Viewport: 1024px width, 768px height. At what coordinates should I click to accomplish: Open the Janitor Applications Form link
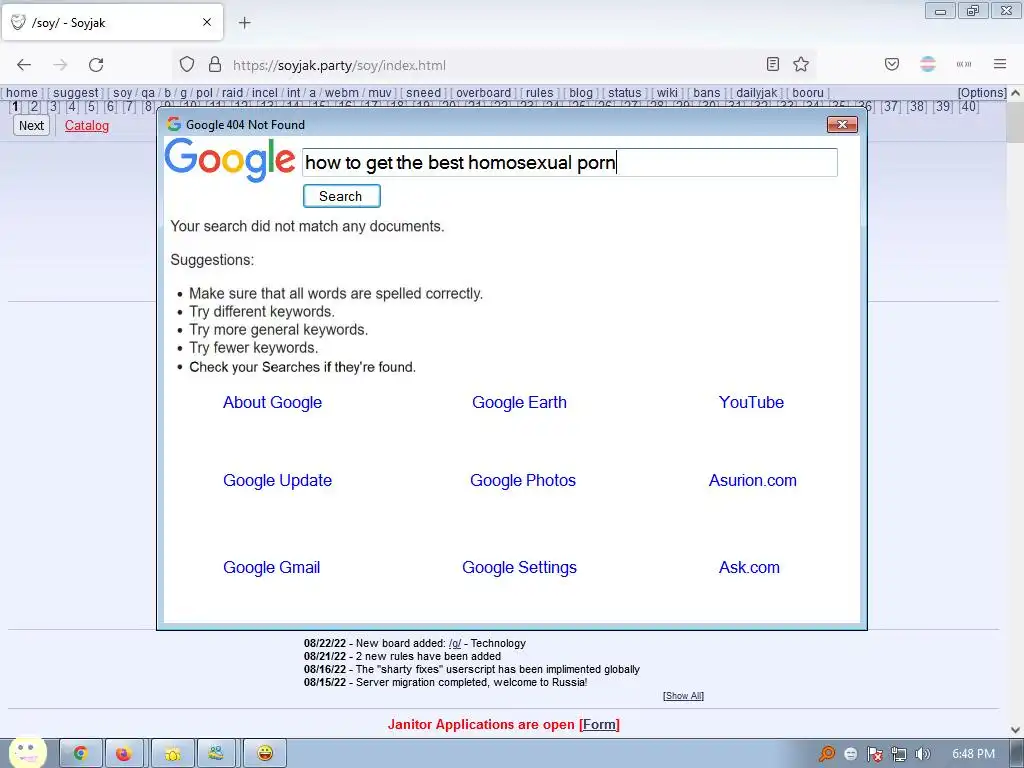pyautogui.click(x=599, y=724)
